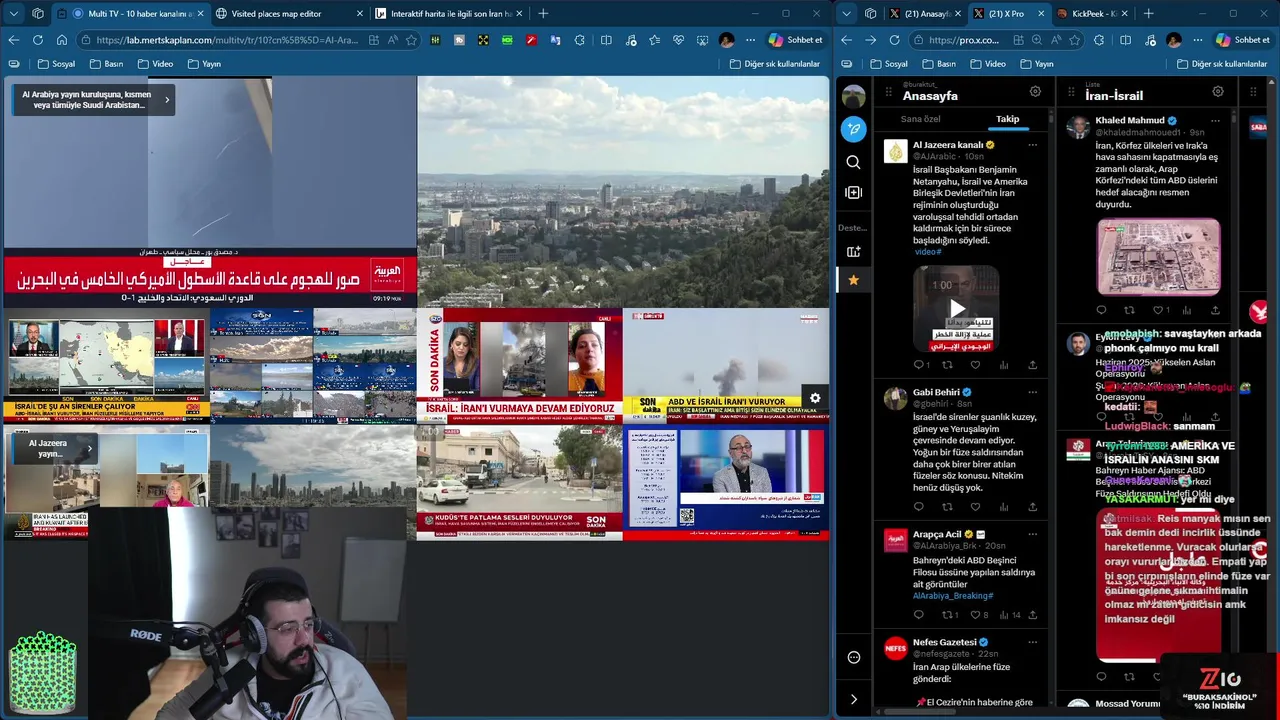Open the Diğer sık kullanılanlar folder in the left browser

pyautogui.click(x=774, y=64)
